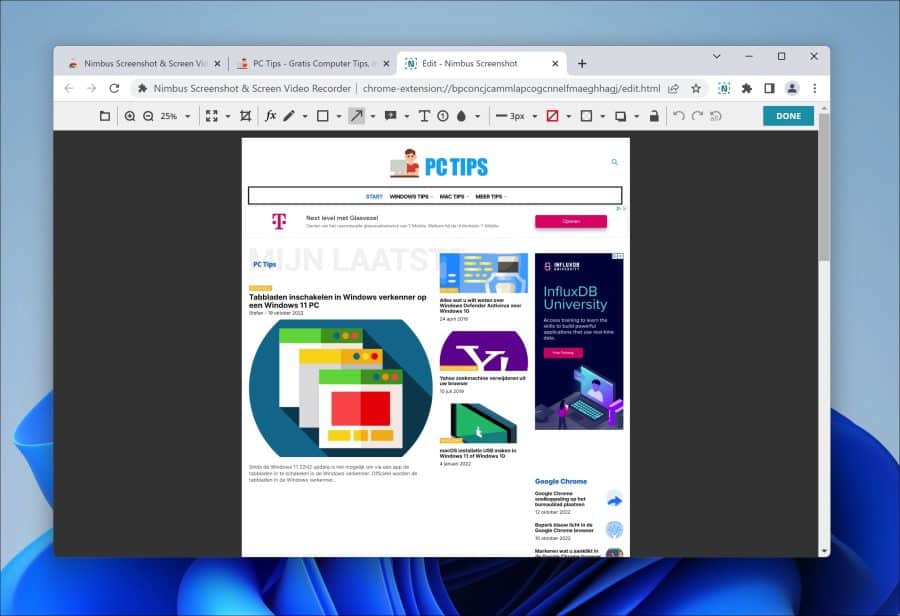900x616 pixels.
Task: Click the browser Back arrow
Action: tap(69, 88)
